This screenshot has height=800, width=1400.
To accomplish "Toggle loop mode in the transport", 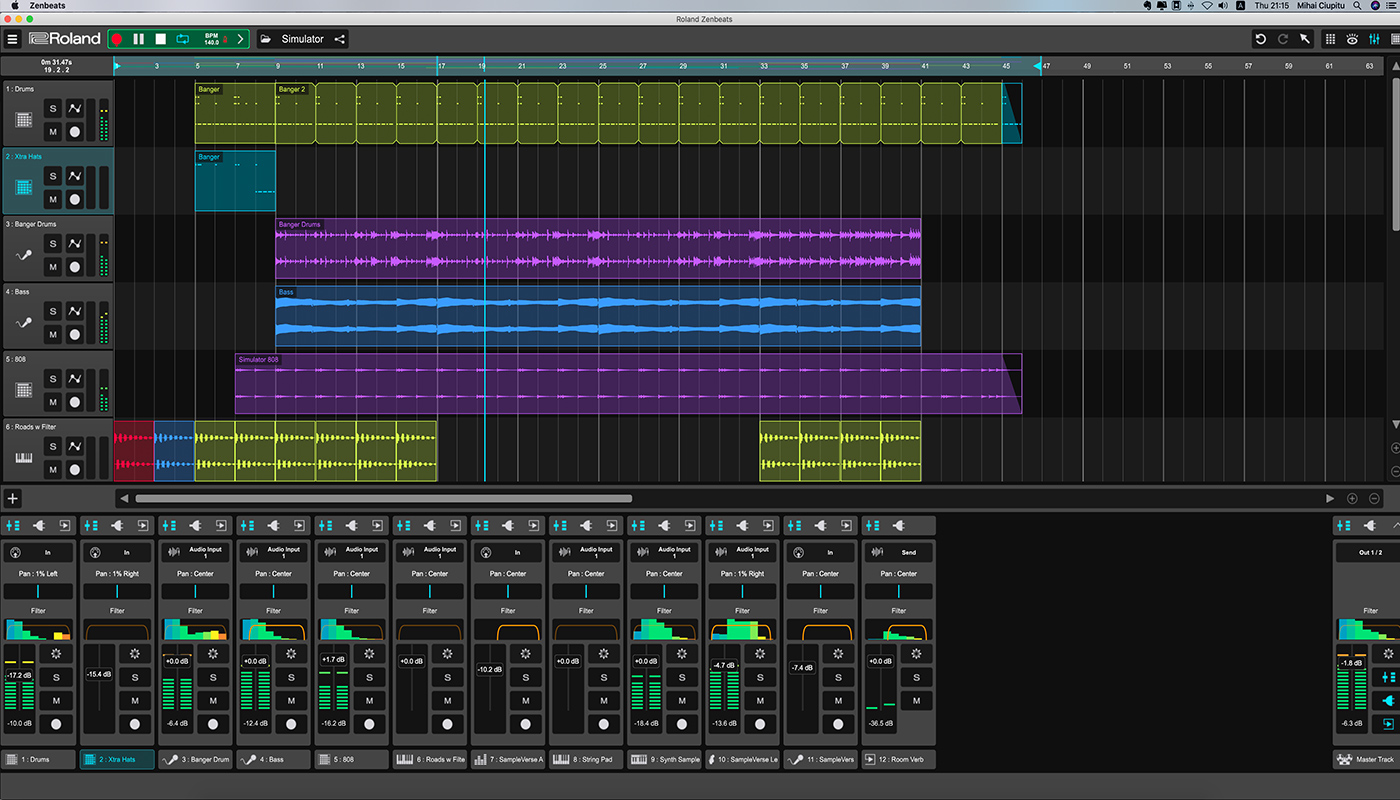I will (x=183, y=39).
